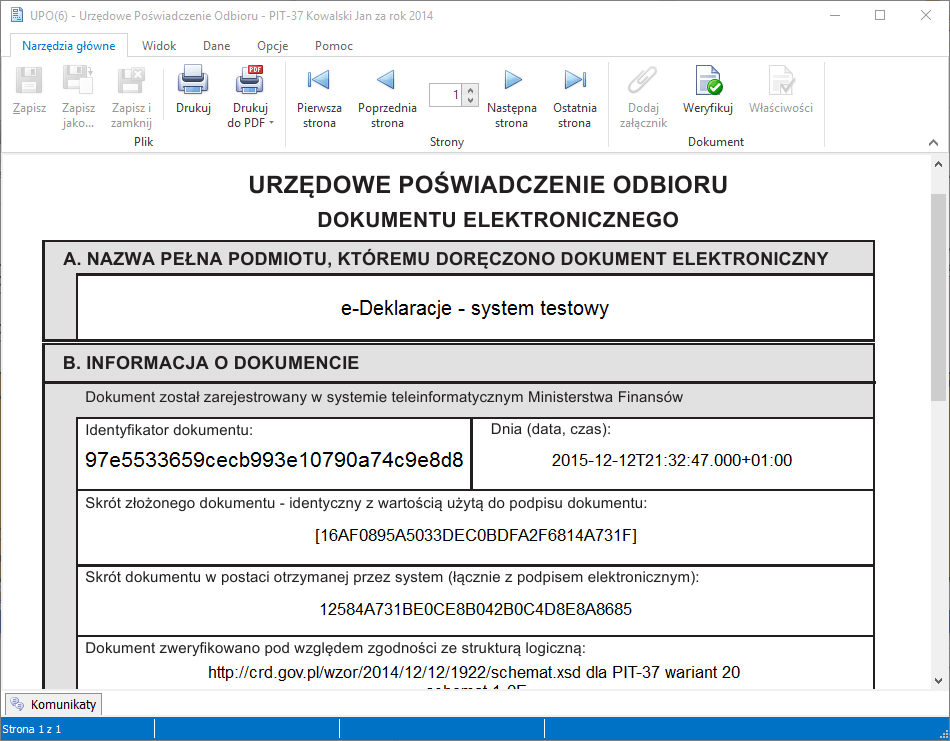Click date text 2015-12-12T21:32:47.000+01:00
The image size is (950, 741).
pos(672,460)
